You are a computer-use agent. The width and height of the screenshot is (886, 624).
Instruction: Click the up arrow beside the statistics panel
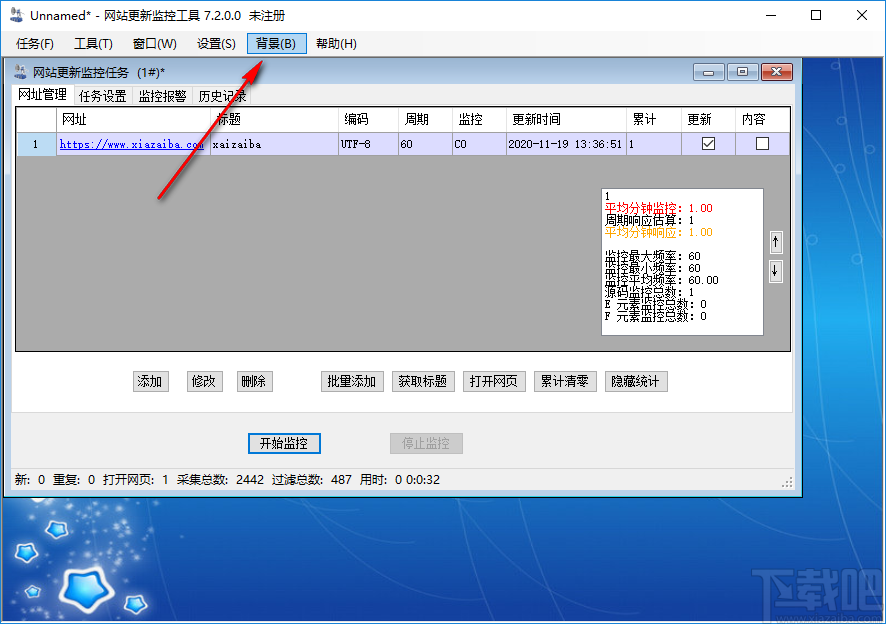pos(775,241)
